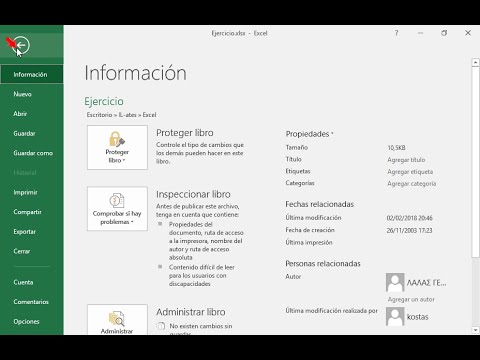Click the vertical scrollbar thumb
480x360 pixels.
tap(475, 162)
